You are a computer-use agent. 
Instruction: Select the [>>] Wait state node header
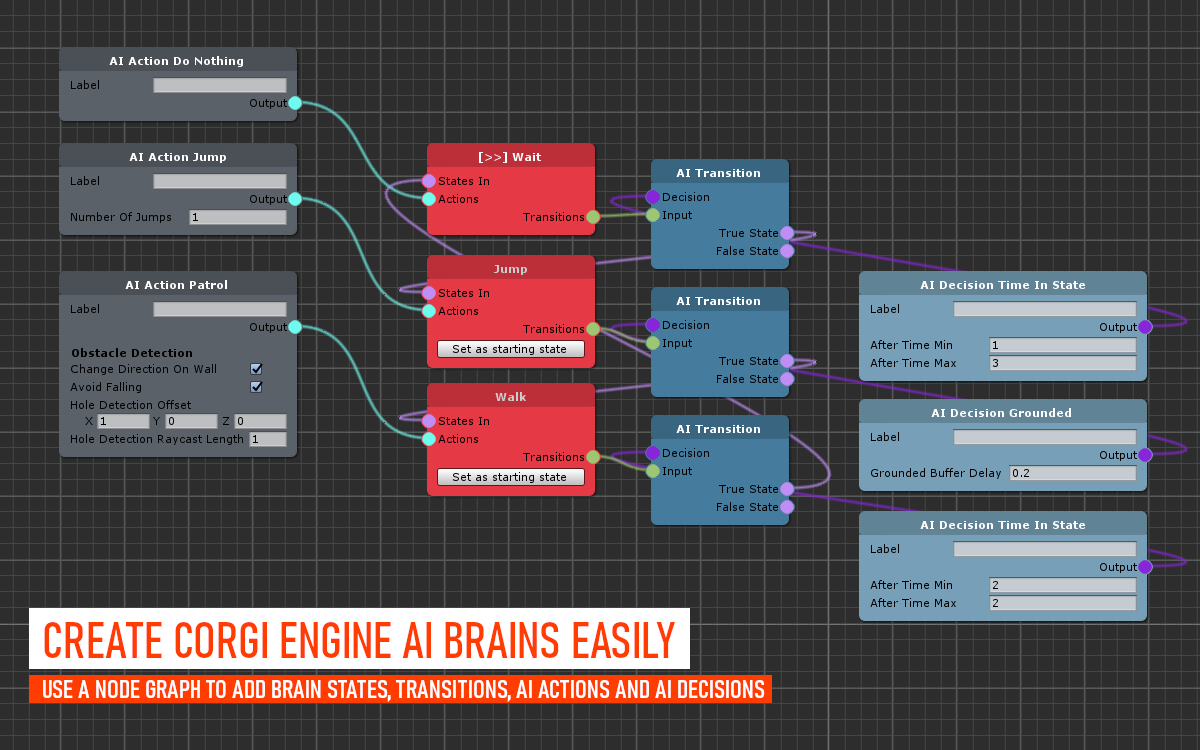pos(511,157)
